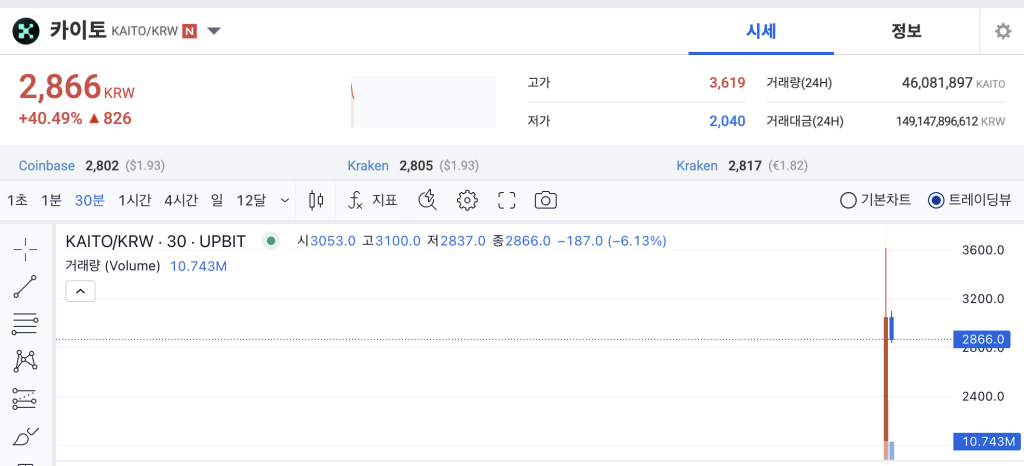Collapse the indicator legend with caret button
This screenshot has width=1024, height=466.
pyautogui.click(x=81, y=291)
